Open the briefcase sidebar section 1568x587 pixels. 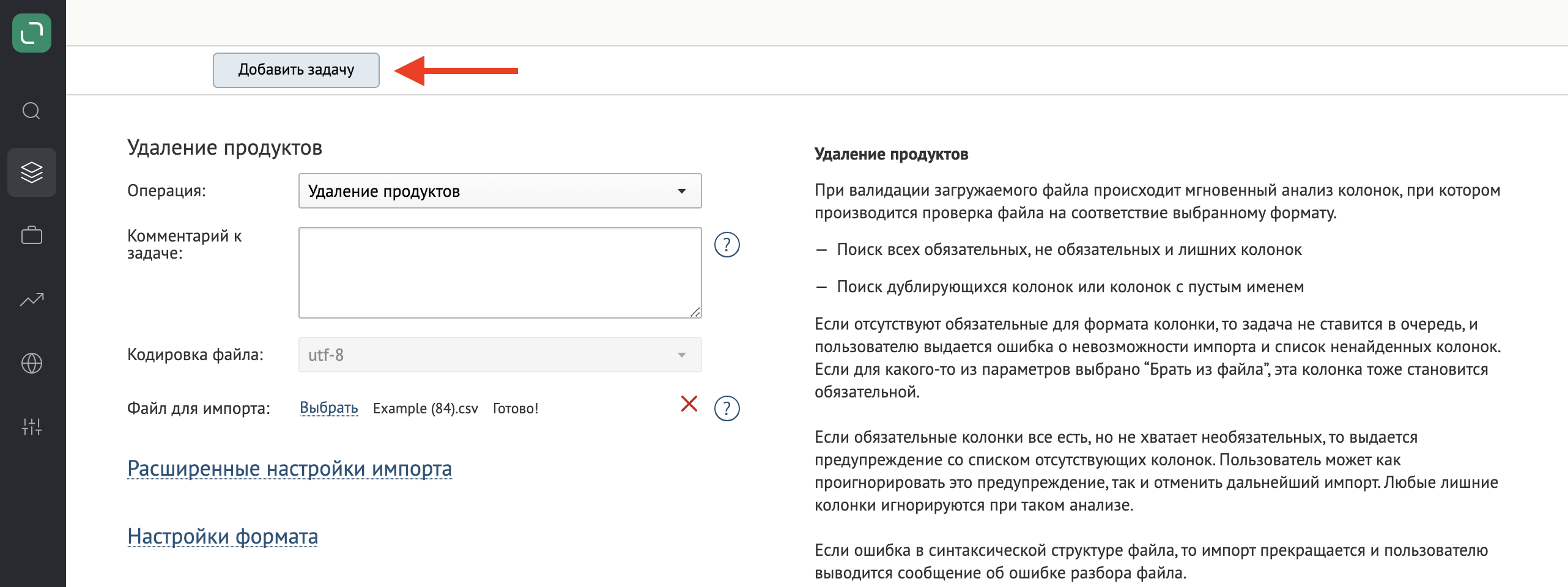32,235
